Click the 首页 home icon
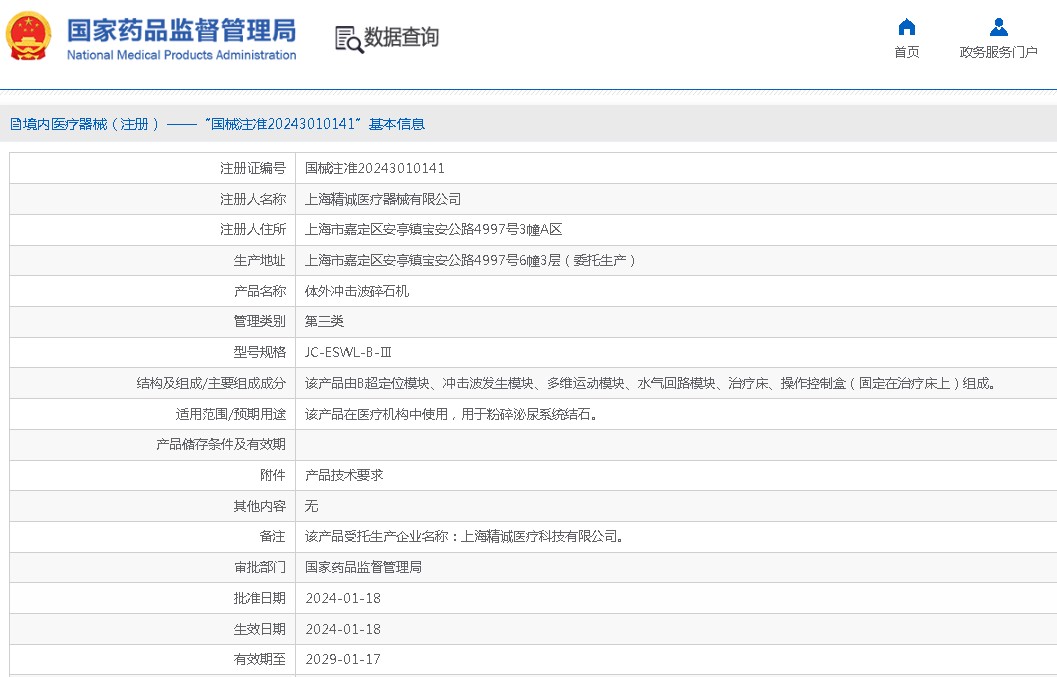Viewport: 1057px width, 677px height. 907,27
